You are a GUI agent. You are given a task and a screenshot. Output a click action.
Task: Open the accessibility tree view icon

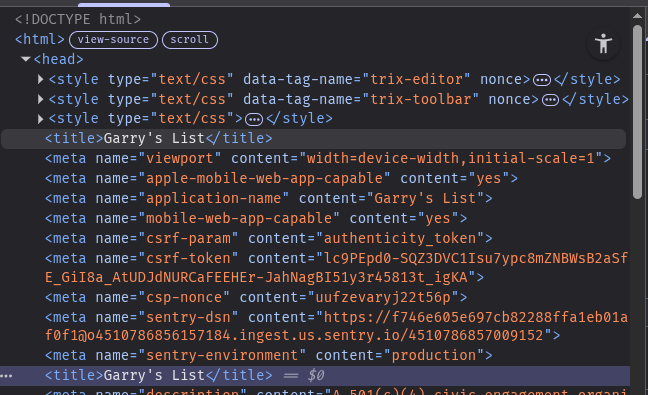click(603, 43)
